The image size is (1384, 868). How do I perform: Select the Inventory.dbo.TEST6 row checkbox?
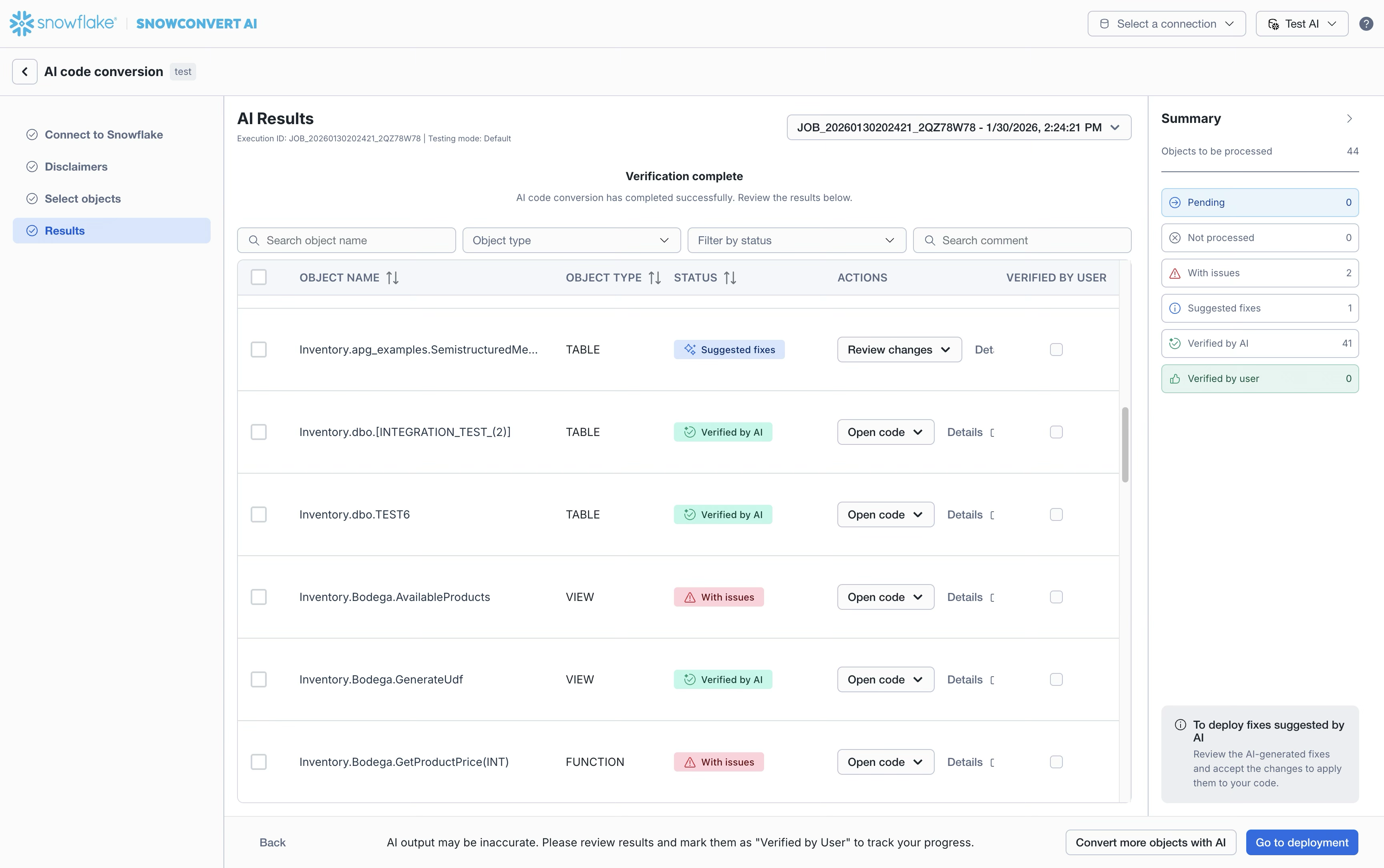[x=259, y=514]
